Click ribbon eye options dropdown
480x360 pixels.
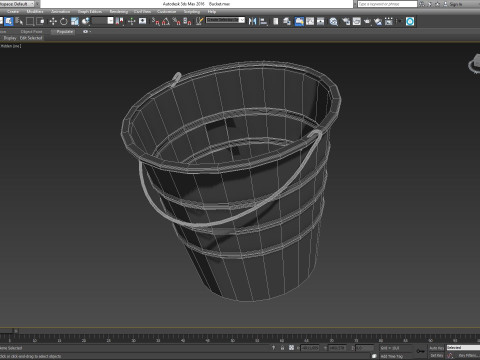[x=87, y=32]
